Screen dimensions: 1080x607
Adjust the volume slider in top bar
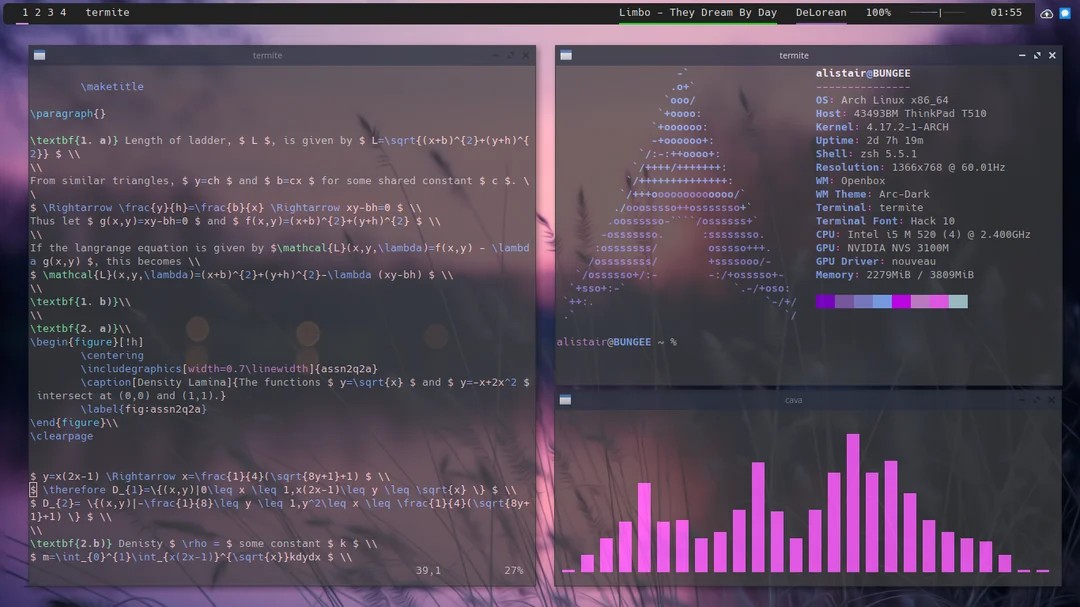tap(938, 12)
